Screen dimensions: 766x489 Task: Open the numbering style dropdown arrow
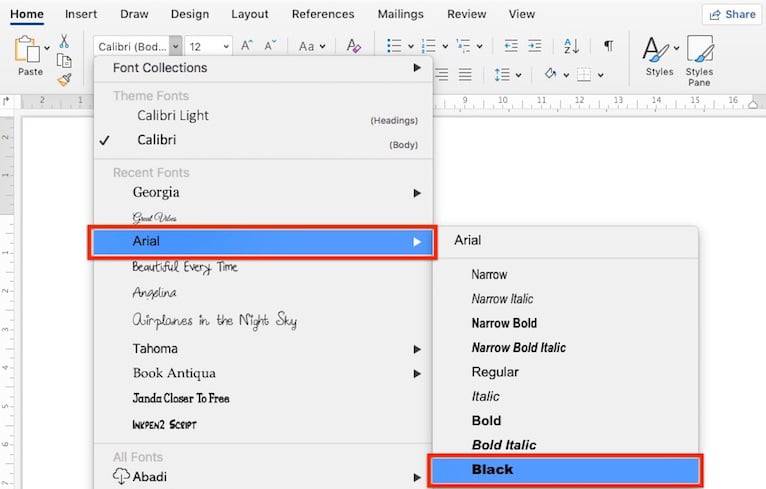coord(445,46)
